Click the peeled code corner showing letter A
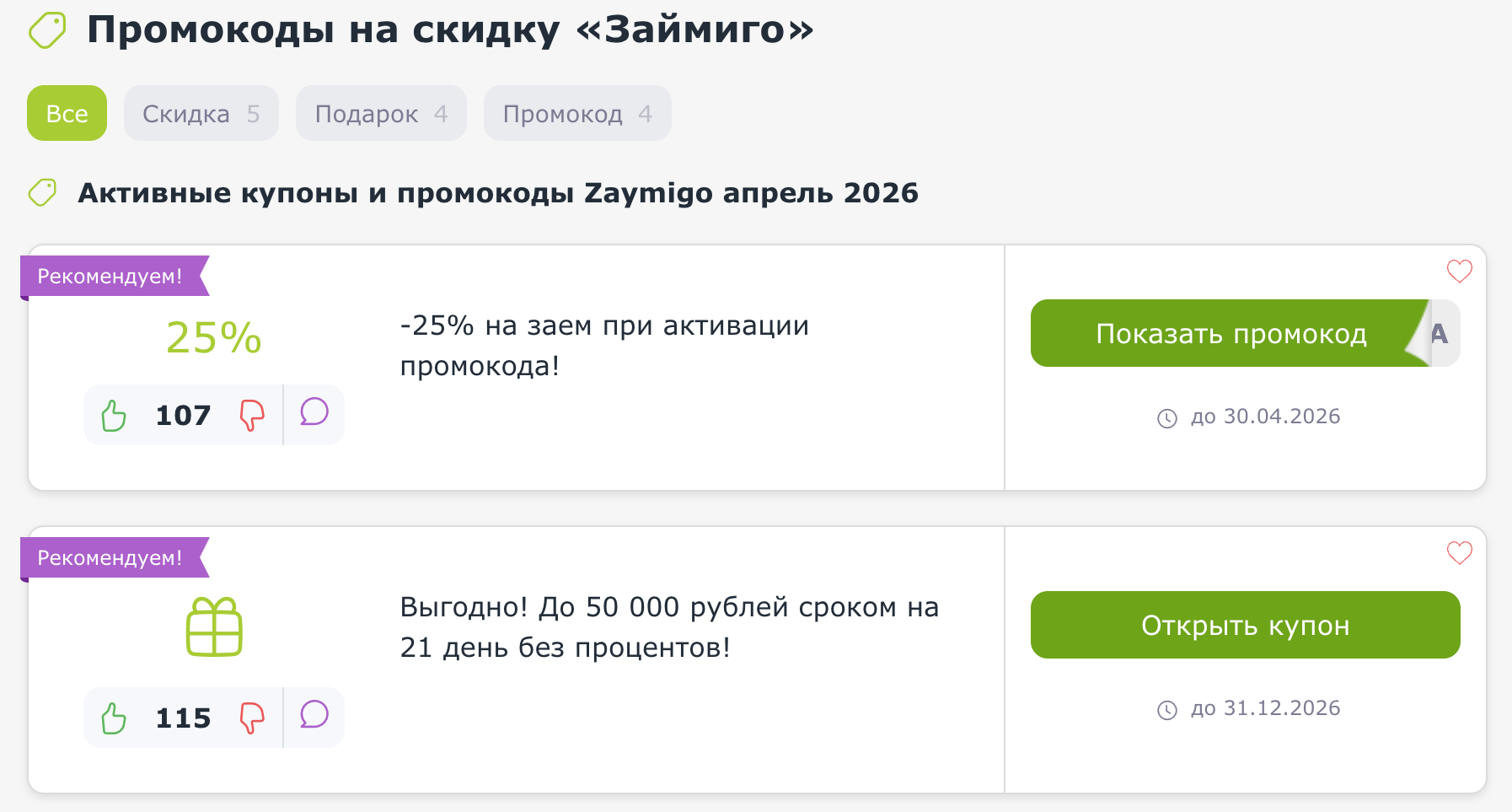This screenshot has width=1512, height=812. click(x=1440, y=334)
